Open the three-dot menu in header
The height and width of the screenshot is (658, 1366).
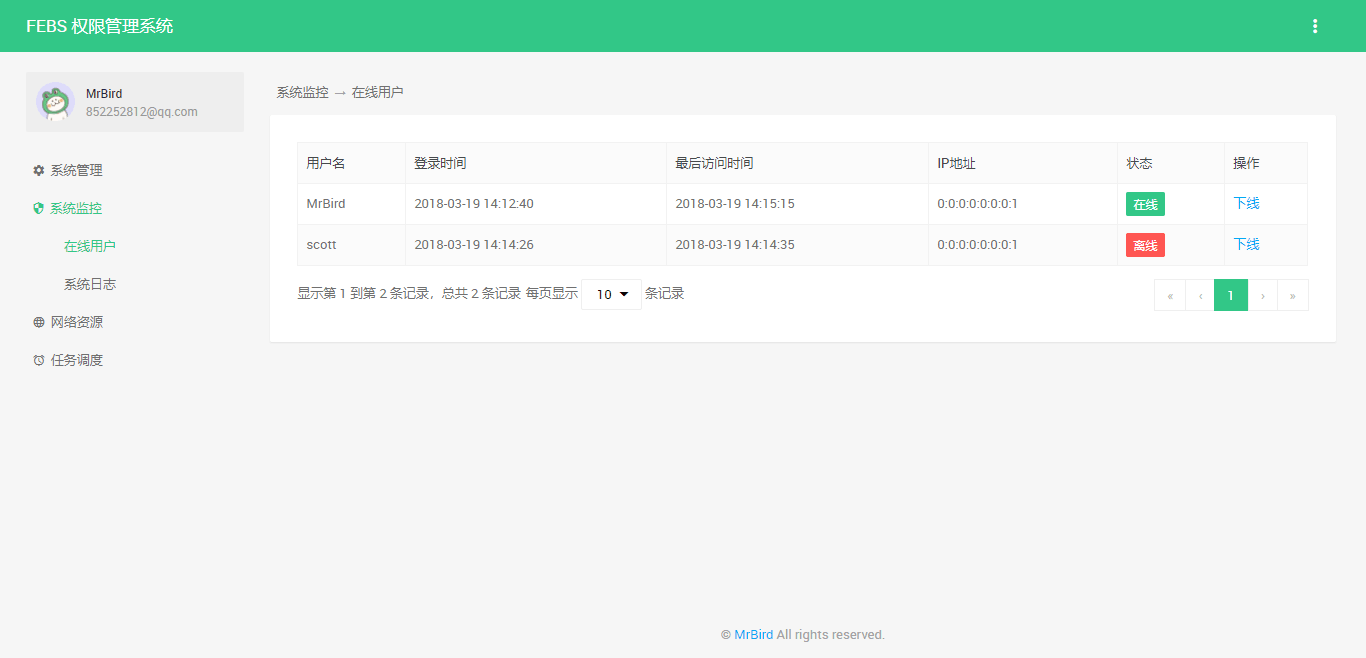1315,26
